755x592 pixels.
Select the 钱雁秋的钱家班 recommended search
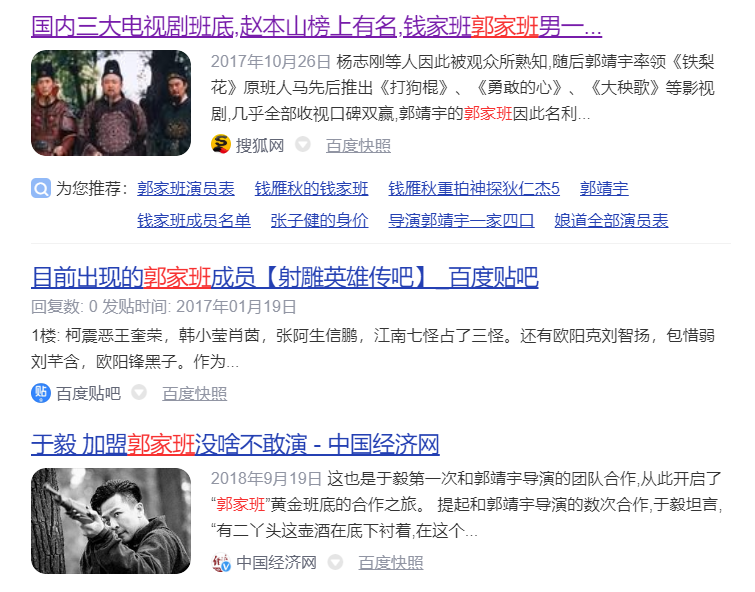[x=311, y=188]
